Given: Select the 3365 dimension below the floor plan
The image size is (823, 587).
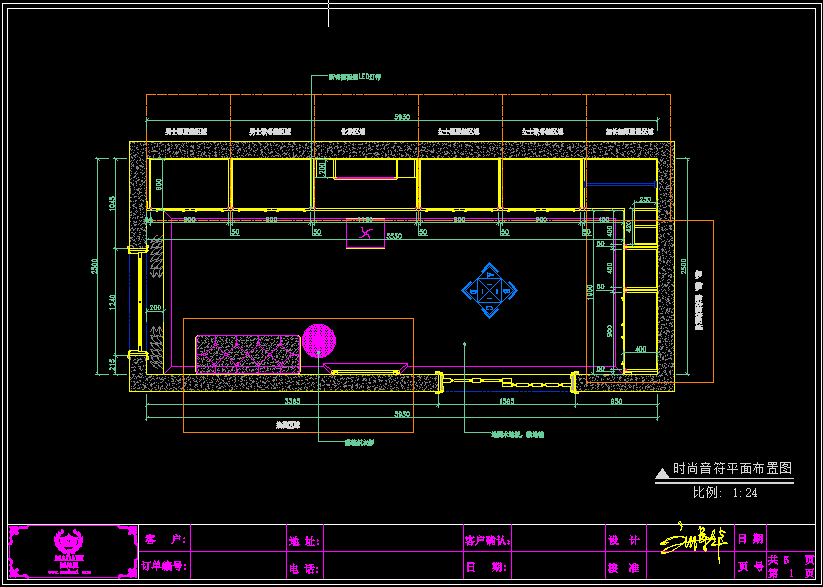Looking at the screenshot, I should (292, 401).
